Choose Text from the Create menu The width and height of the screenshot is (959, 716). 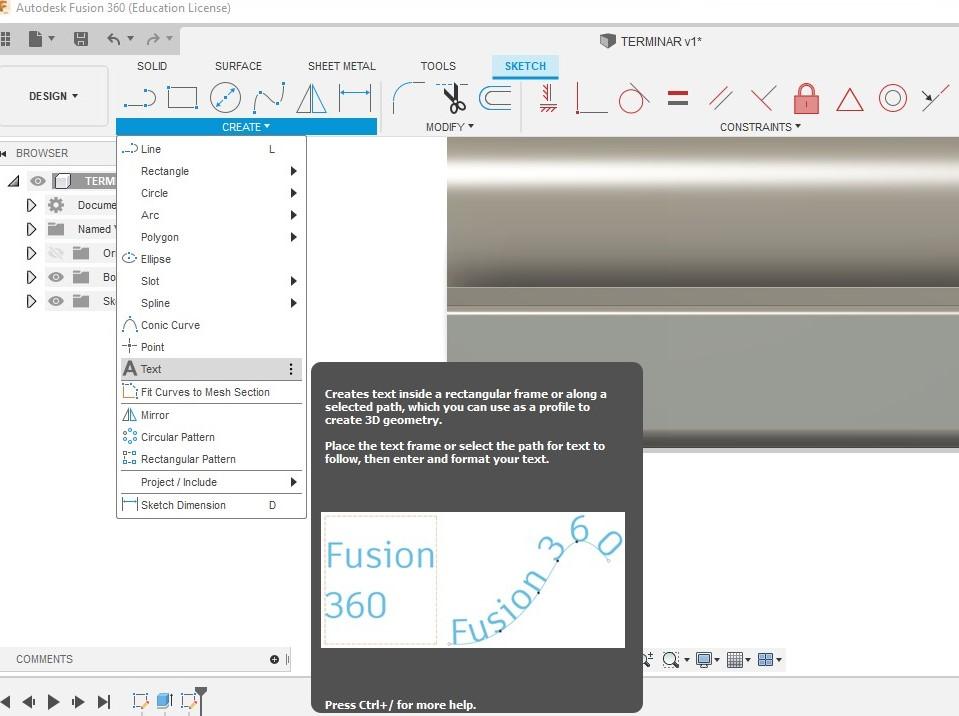coord(212,369)
